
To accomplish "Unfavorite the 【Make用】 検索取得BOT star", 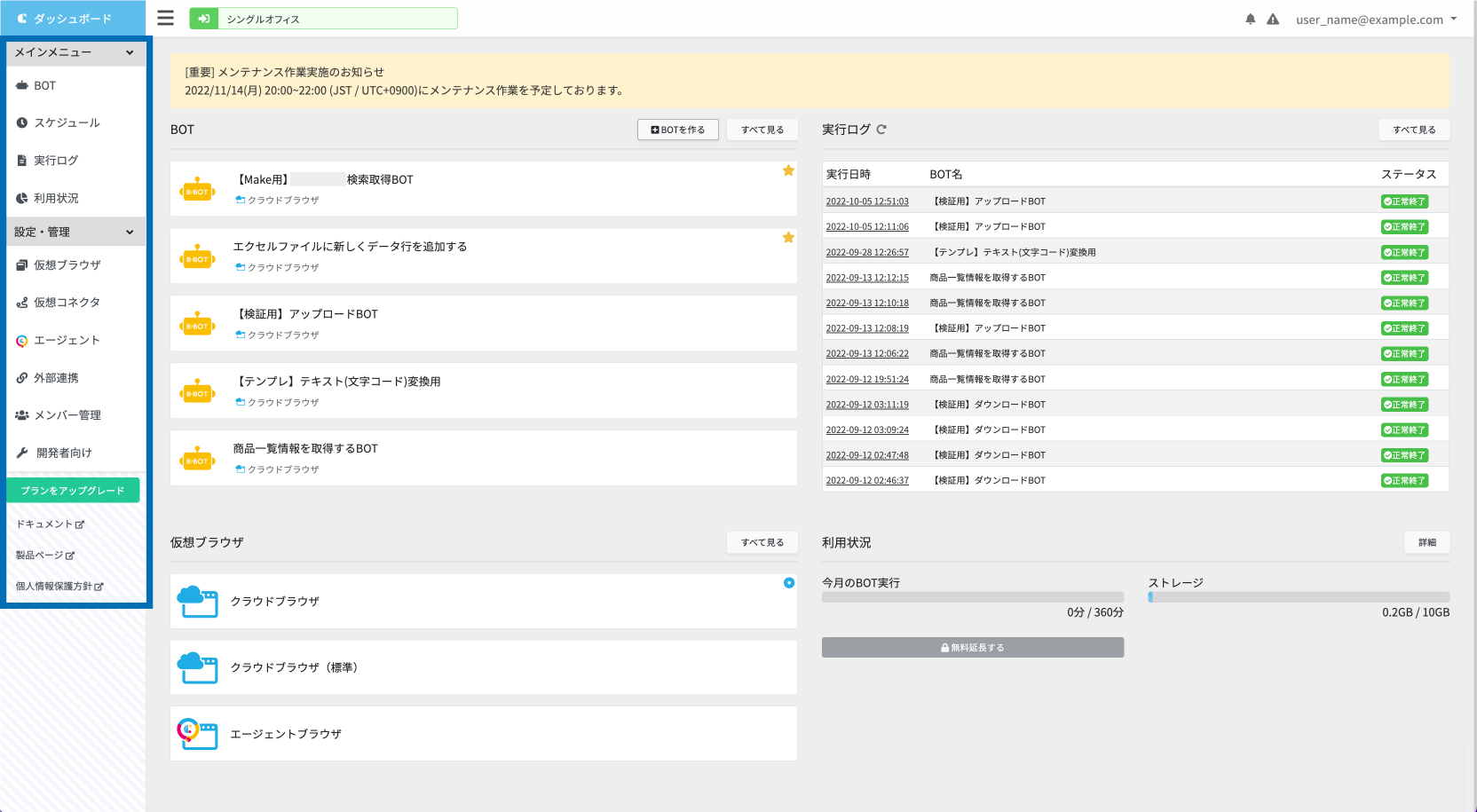I will click(x=788, y=170).
